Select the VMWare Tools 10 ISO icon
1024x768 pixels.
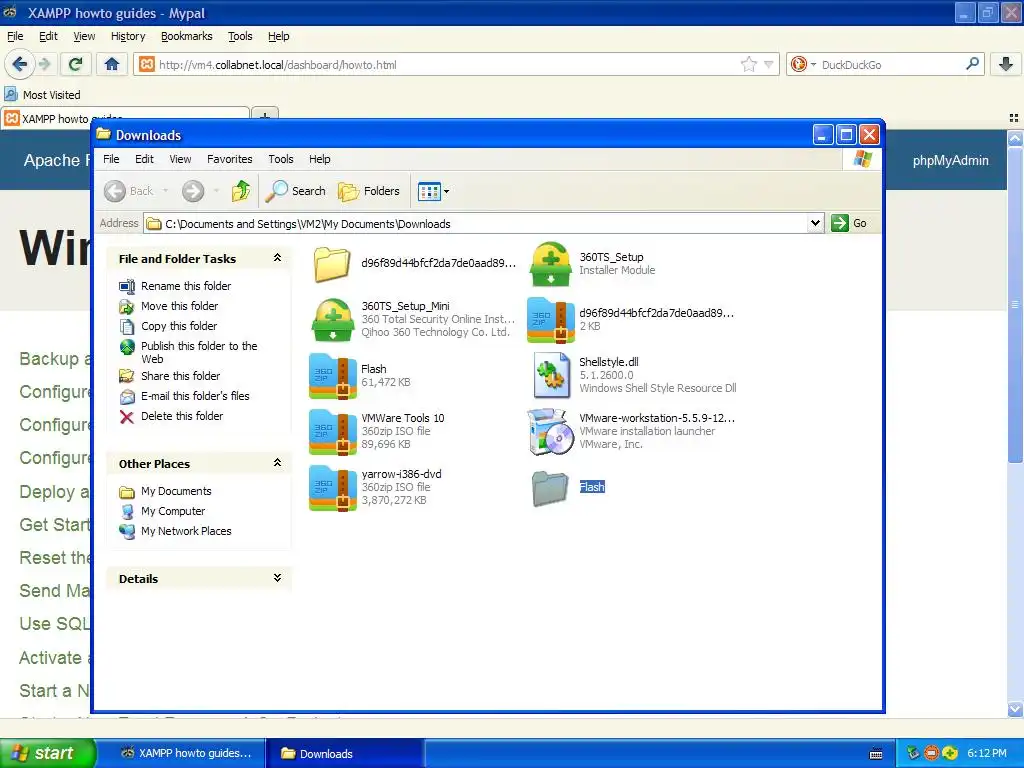[x=332, y=432]
